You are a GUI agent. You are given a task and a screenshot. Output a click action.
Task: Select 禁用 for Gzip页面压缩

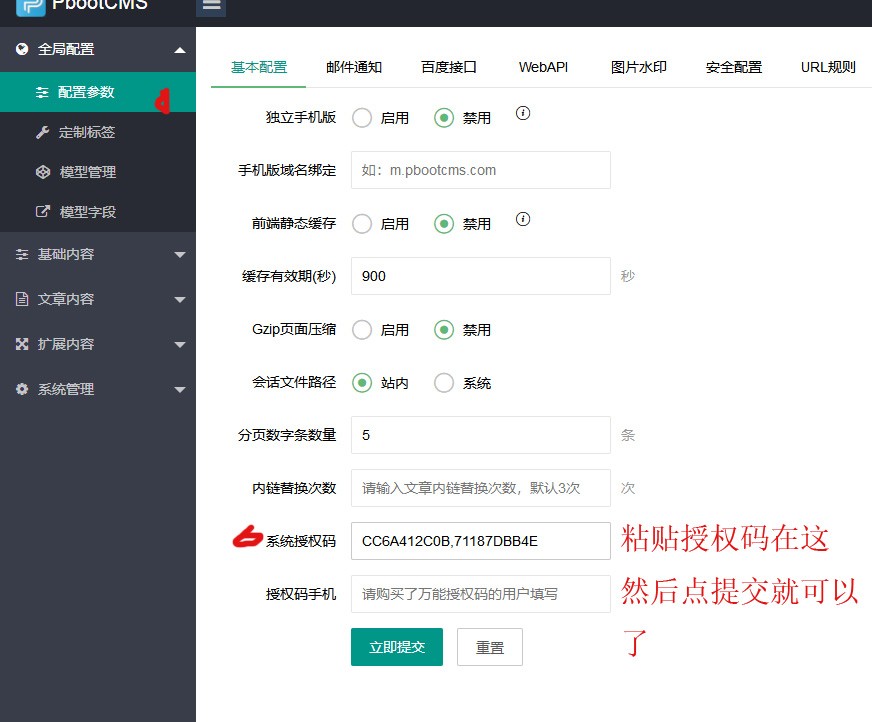[x=444, y=330]
